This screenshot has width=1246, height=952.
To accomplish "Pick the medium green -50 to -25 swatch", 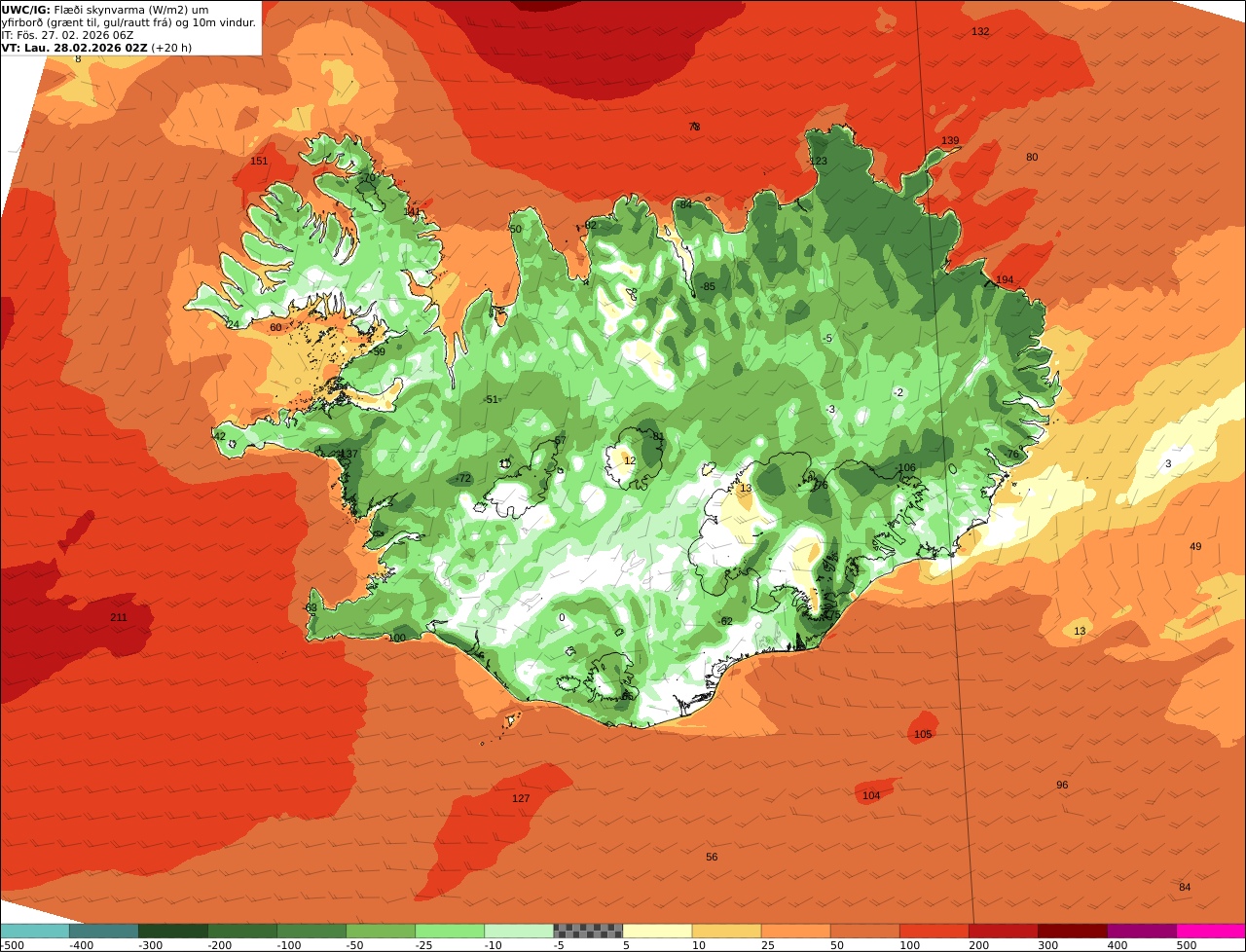I will (381, 931).
